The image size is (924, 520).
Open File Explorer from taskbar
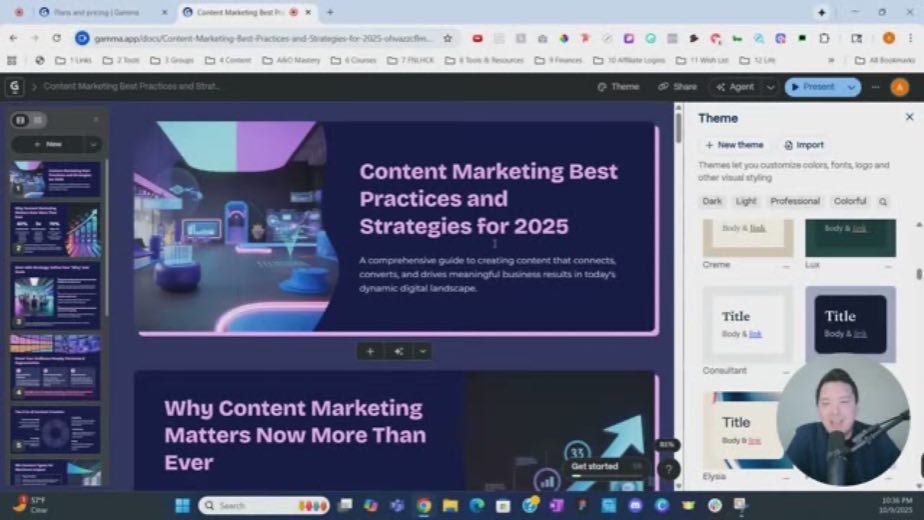point(450,506)
